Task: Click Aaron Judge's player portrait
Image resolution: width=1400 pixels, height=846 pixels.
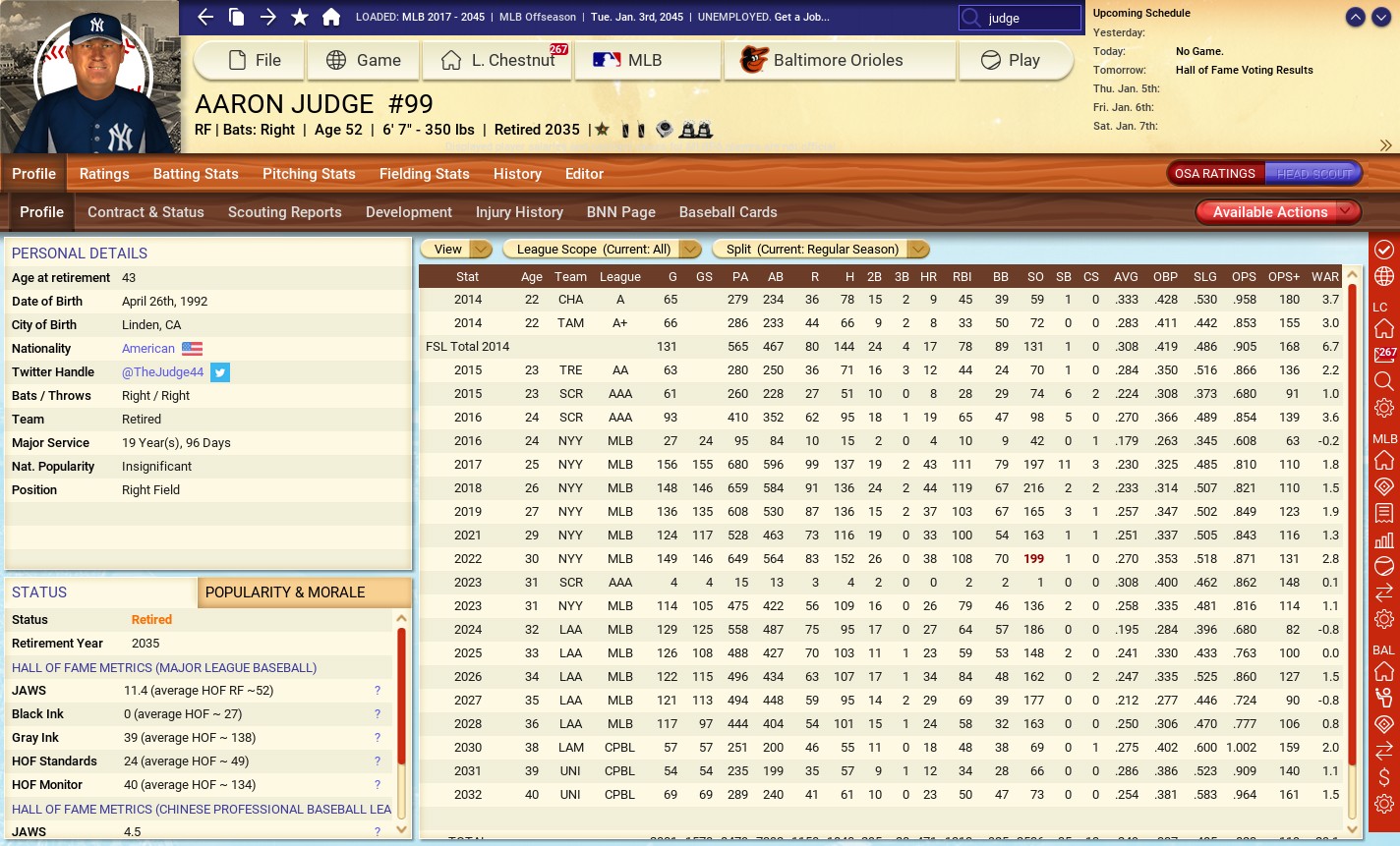Action: click(90, 77)
